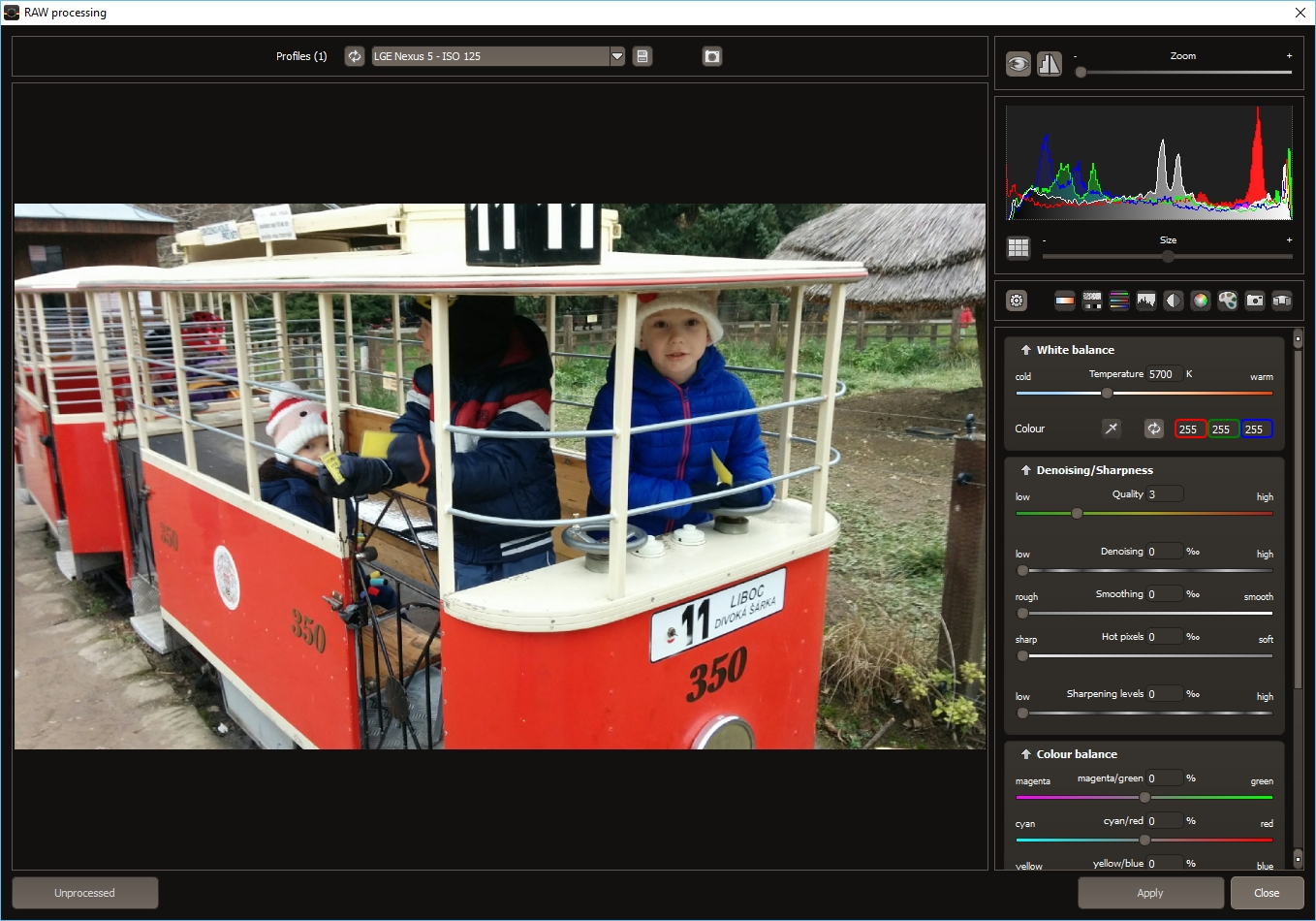Screen dimensions: 1316x921
Task: Toggle the grid overlay icon
Action: point(1018,247)
